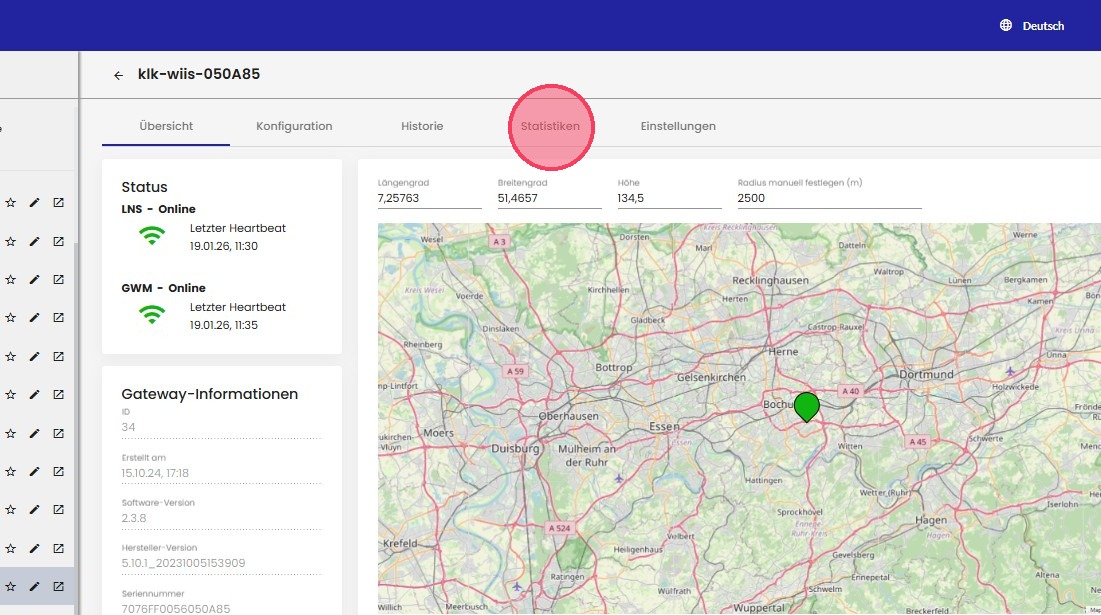1101x615 pixels.
Task: Click the pencil edit icon in the highlighted row
Action: [34, 586]
